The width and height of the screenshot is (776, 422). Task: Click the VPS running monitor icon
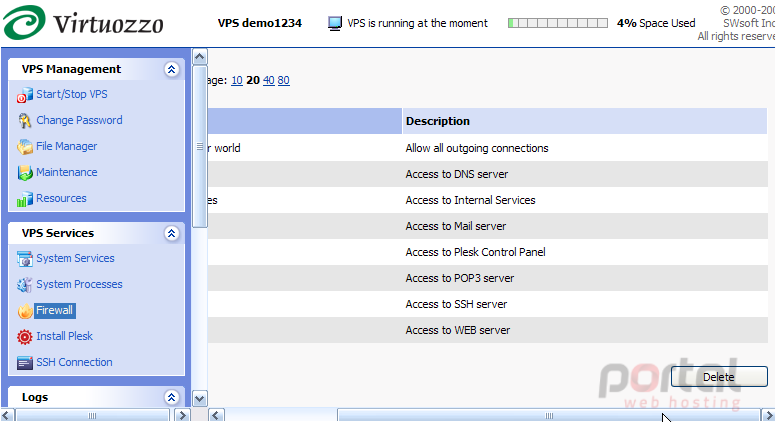(x=335, y=23)
